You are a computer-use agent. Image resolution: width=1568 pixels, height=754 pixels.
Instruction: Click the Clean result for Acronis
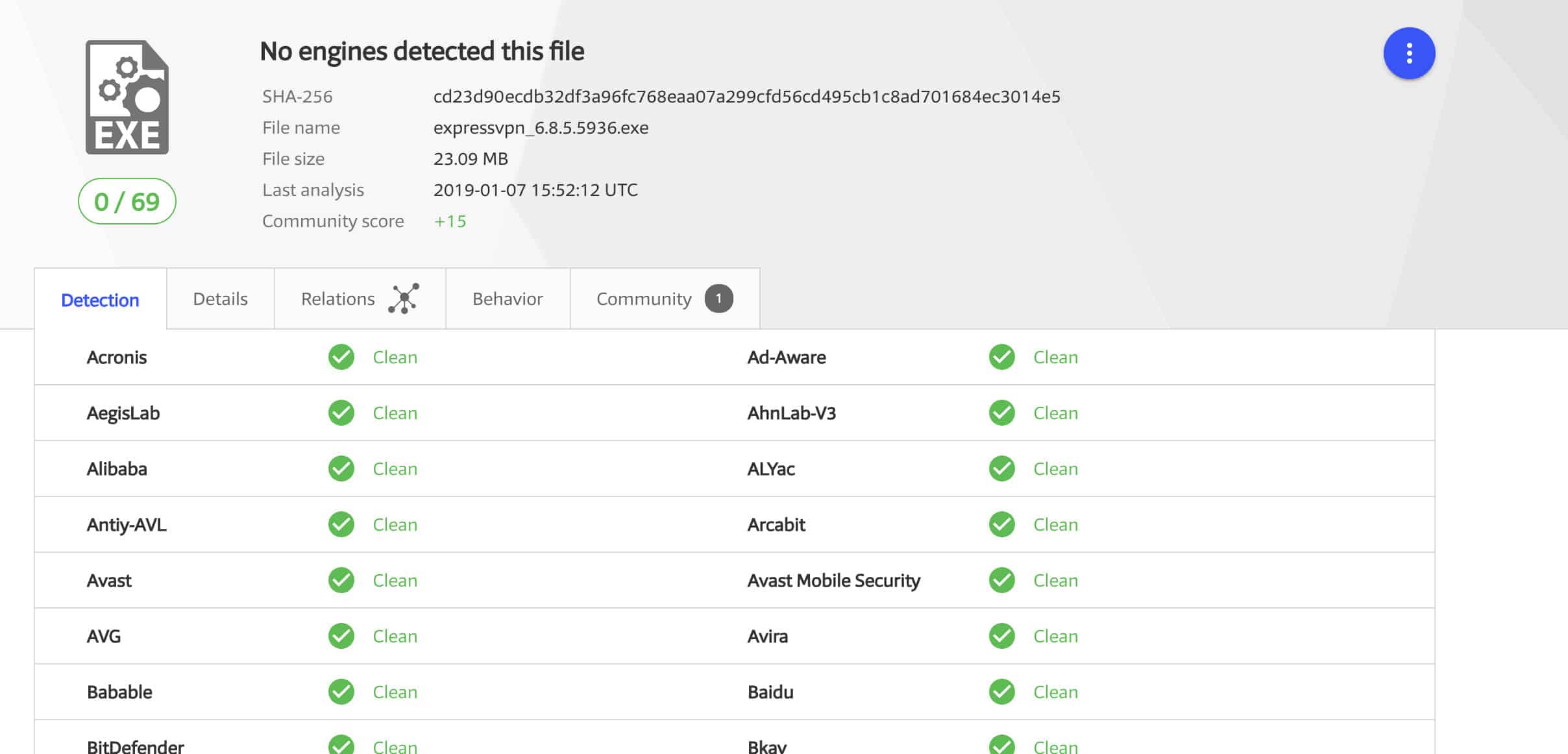(x=395, y=358)
